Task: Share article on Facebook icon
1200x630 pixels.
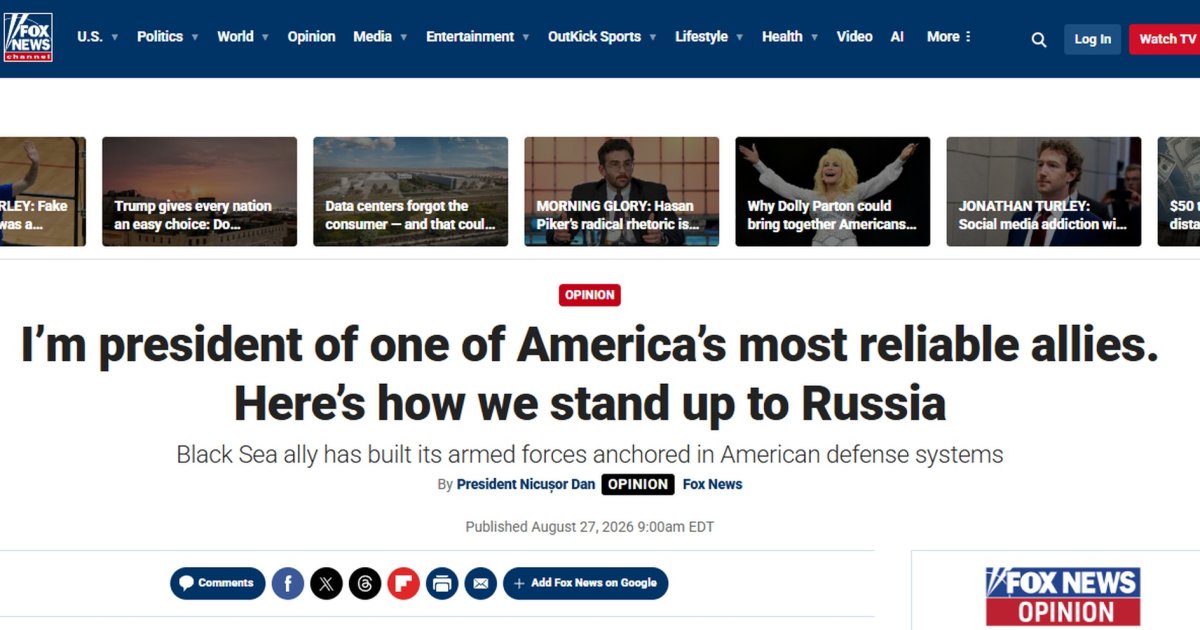Action: pos(288,583)
